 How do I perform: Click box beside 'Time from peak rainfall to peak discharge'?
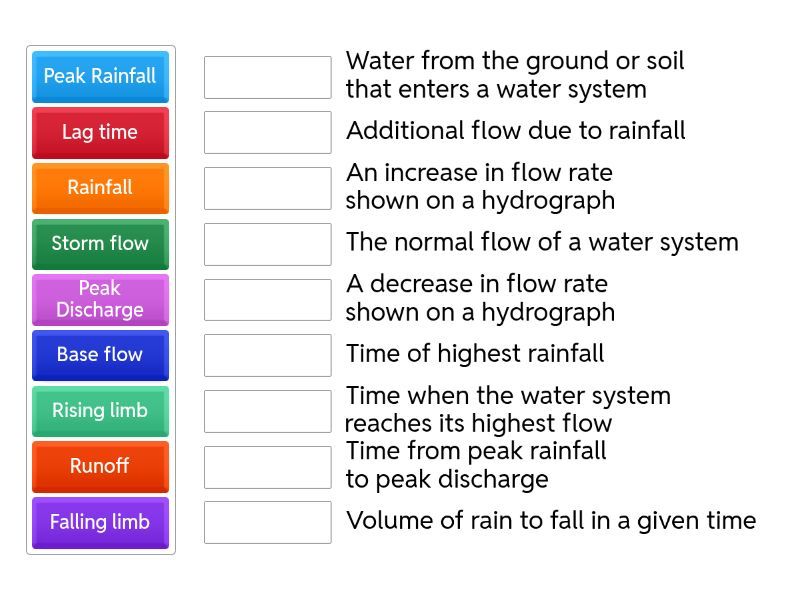[x=267, y=466]
